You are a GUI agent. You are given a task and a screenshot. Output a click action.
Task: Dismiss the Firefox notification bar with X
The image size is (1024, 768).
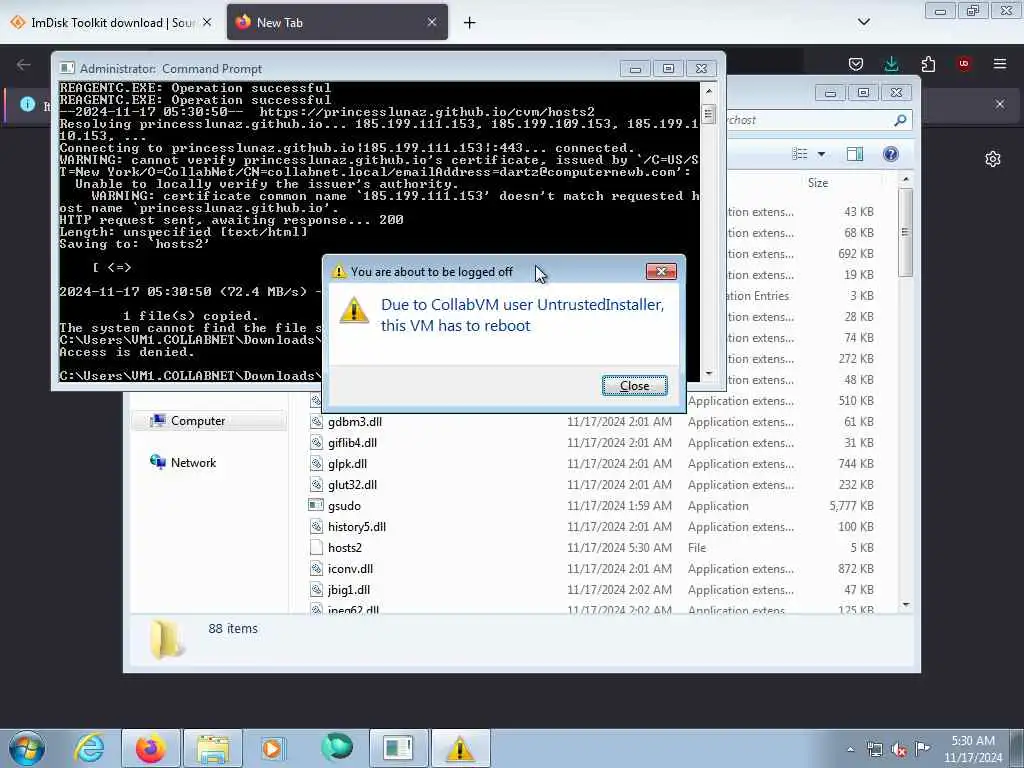1000,104
